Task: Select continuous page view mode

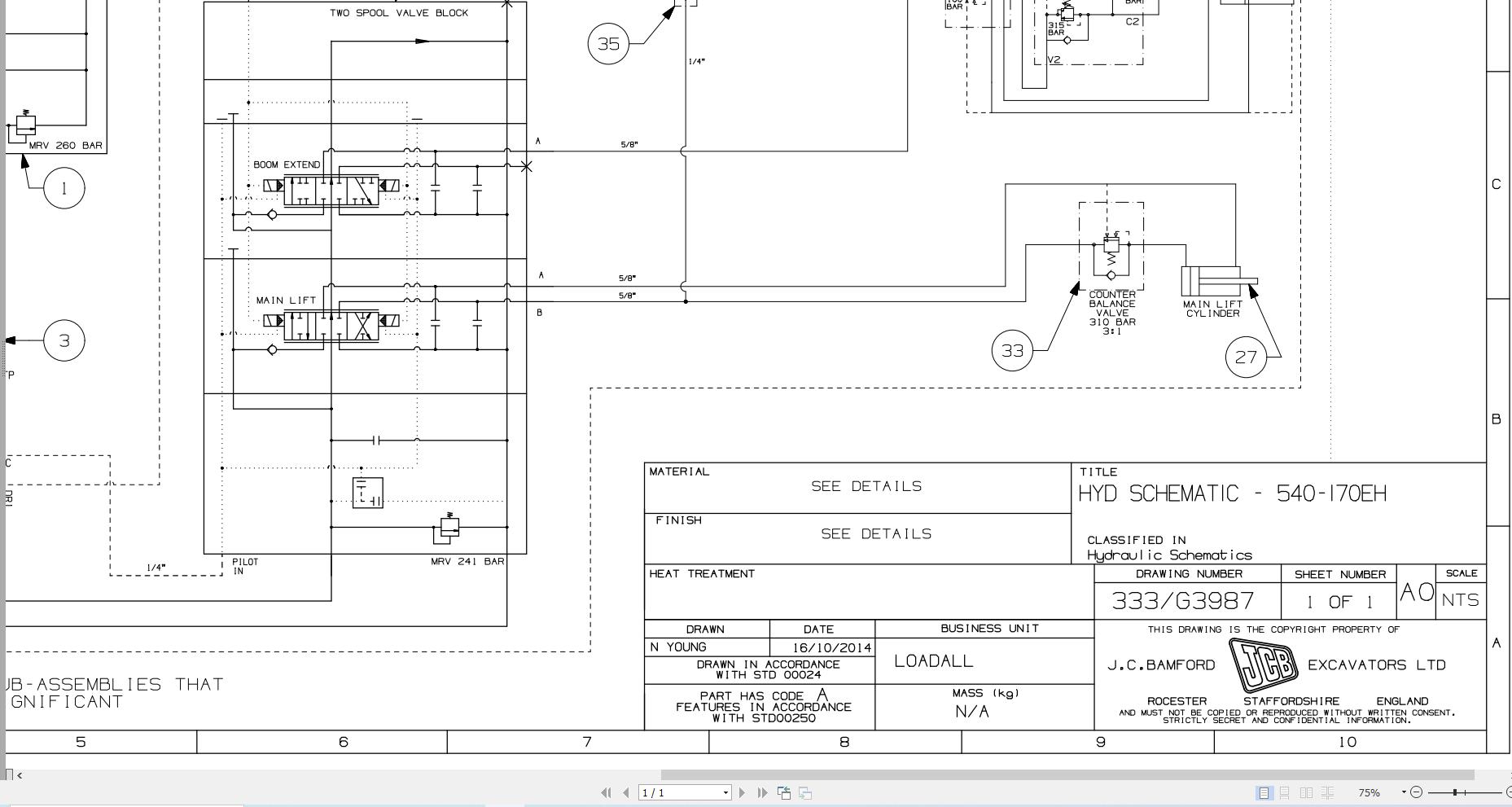Action: coord(1285,792)
